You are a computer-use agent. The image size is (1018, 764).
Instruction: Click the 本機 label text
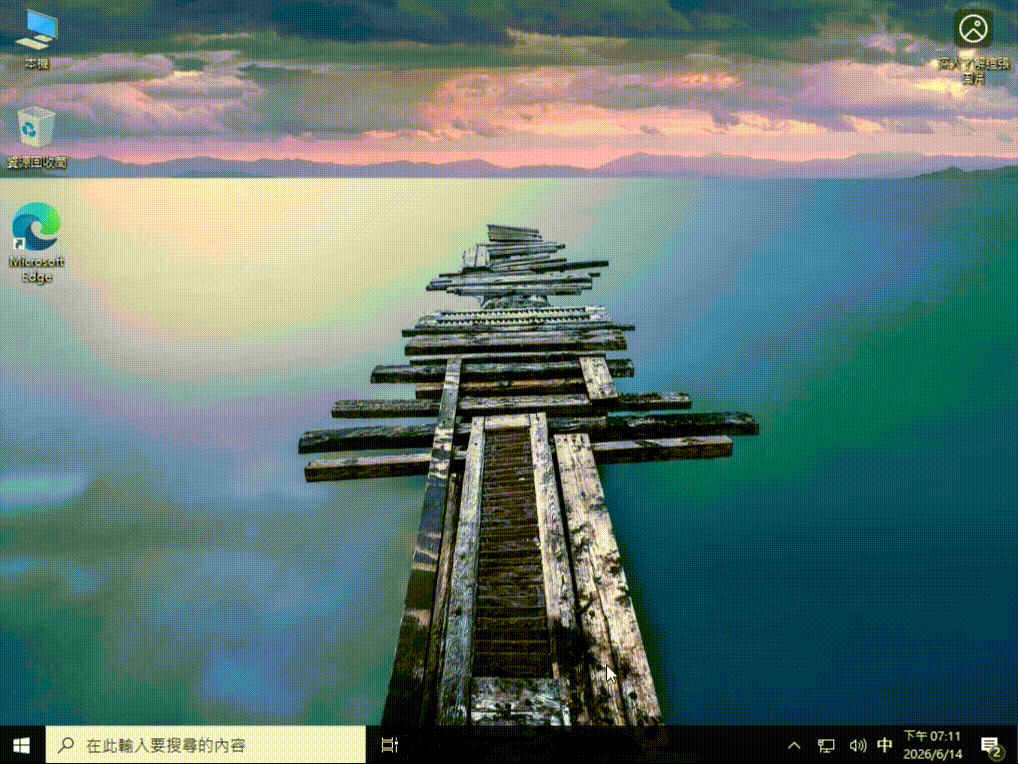[37, 64]
